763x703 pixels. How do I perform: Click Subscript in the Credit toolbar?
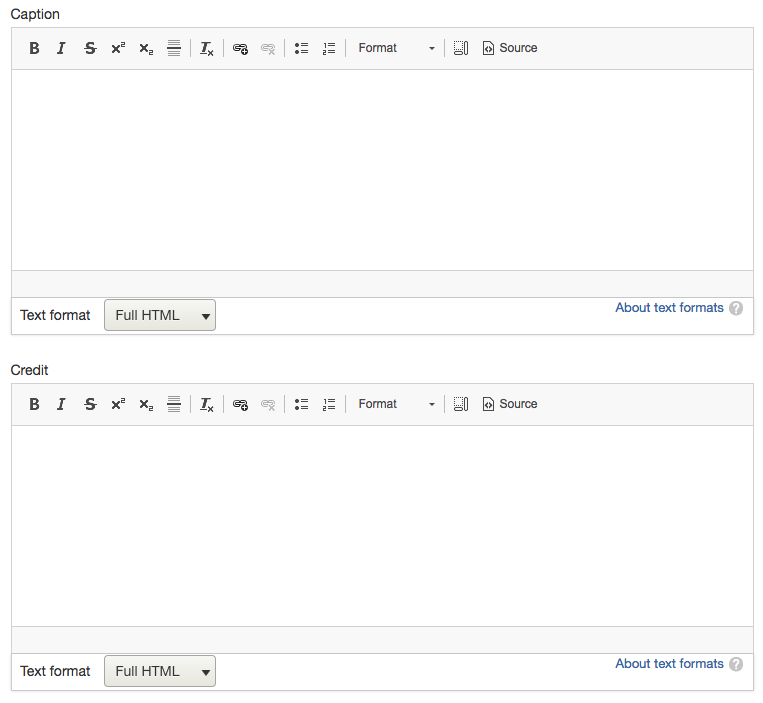click(146, 404)
